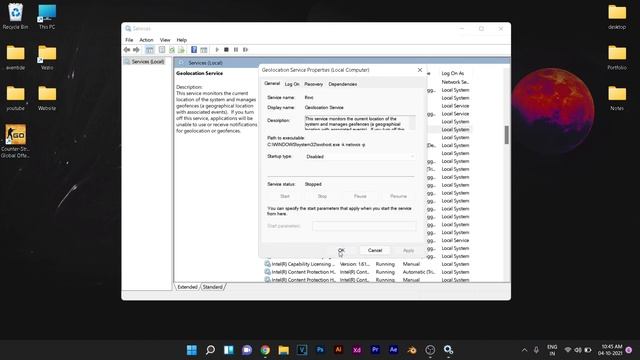Screen dimensions: 640x360
Task: Open taskbar Search
Action: click(210, 350)
